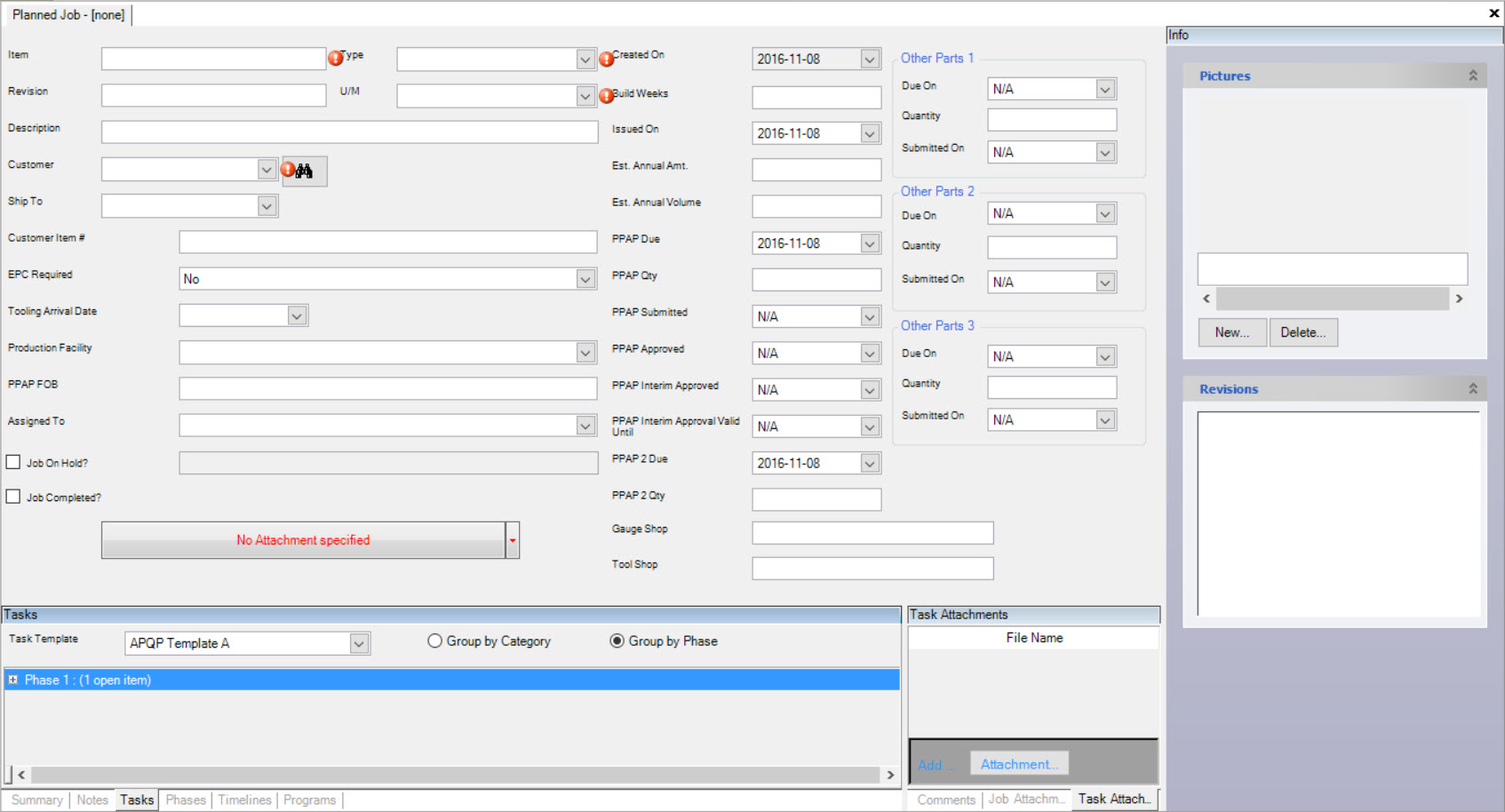Click the Description input field
The height and width of the screenshot is (812, 1505).
pos(350,131)
